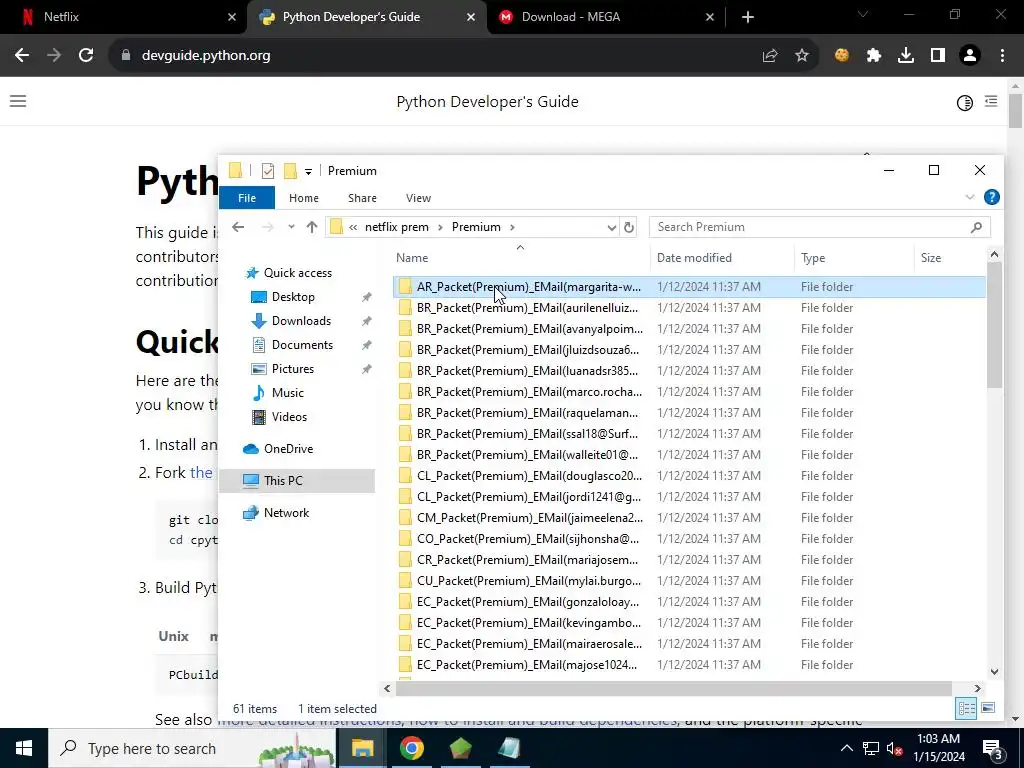Open File Explorer from the taskbar
The image size is (1024, 768).
[x=362, y=748]
